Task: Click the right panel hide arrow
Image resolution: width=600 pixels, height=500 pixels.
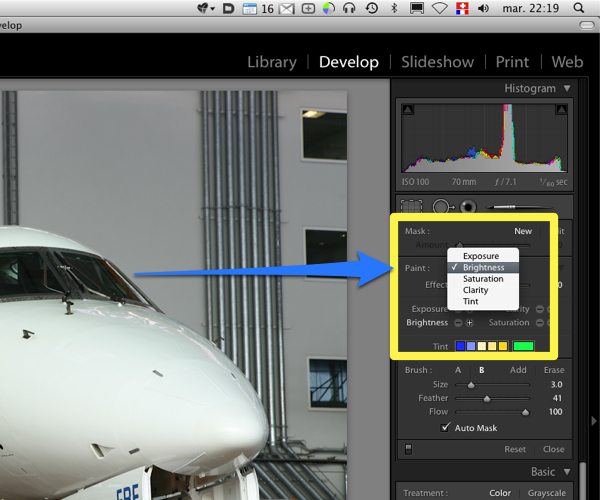Action: [593, 421]
